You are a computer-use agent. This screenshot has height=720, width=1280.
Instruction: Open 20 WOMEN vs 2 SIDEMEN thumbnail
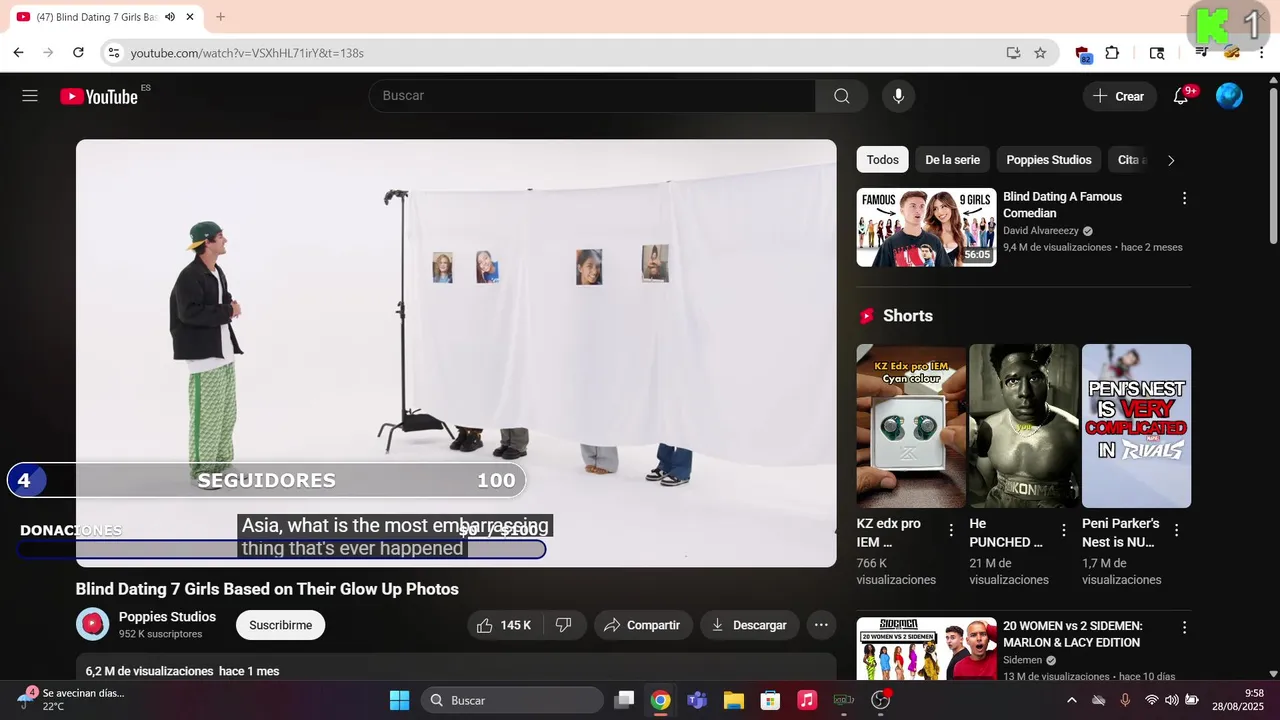point(926,649)
